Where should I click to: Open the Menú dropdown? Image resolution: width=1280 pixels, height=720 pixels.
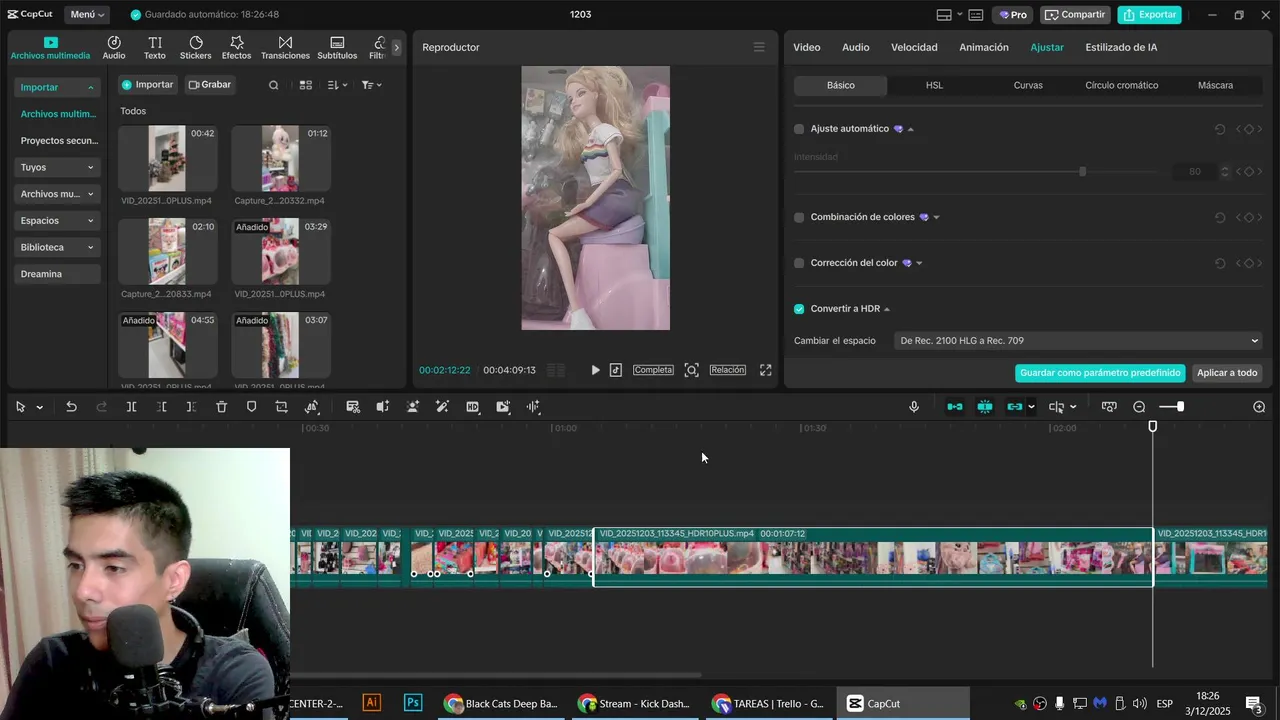coord(88,15)
